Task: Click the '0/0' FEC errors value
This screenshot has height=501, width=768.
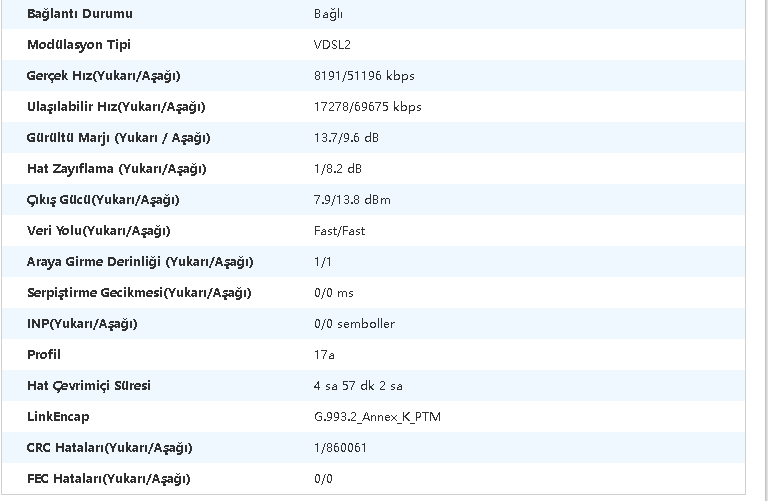Action: (323, 478)
